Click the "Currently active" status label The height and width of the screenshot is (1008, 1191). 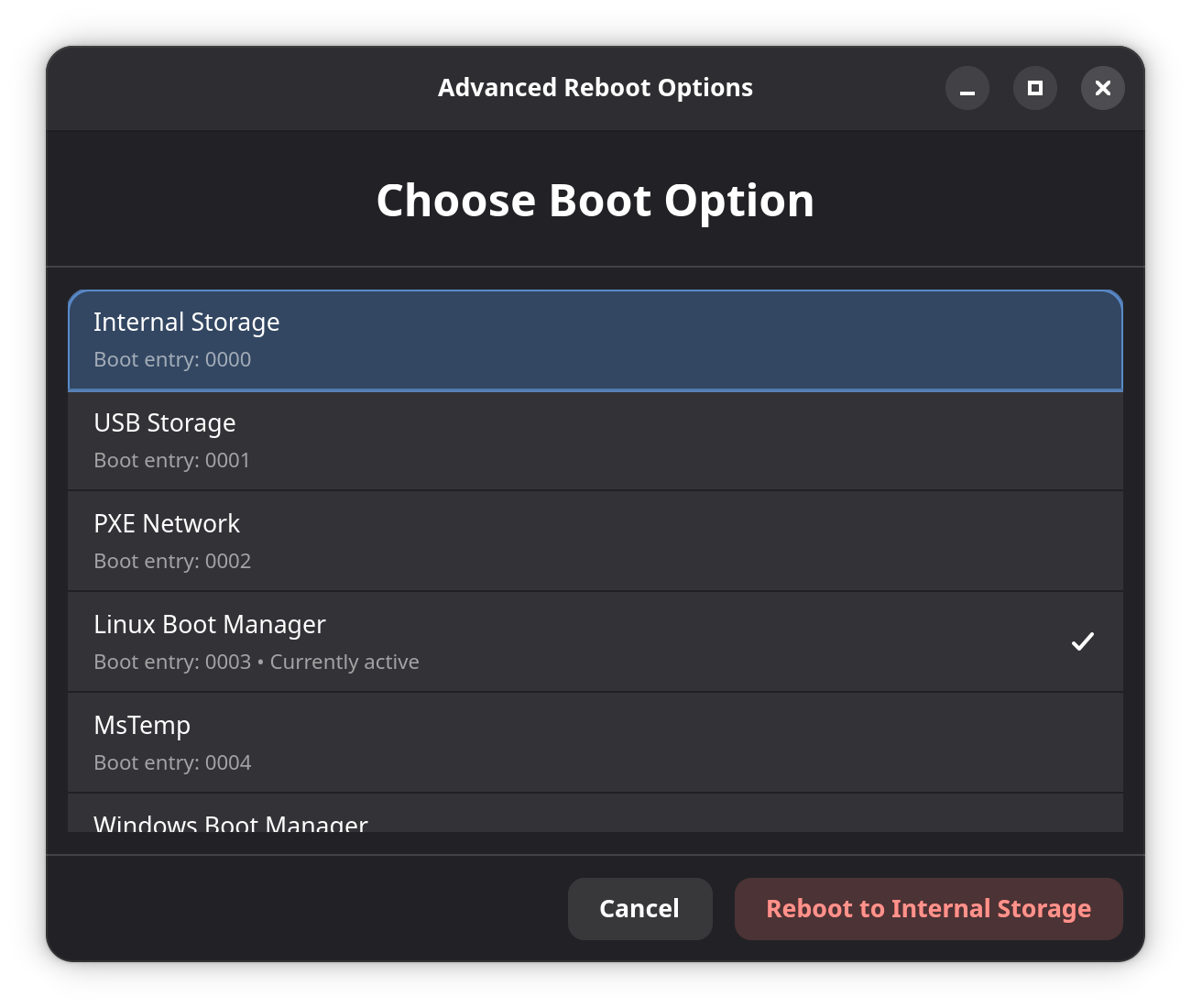[344, 663]
